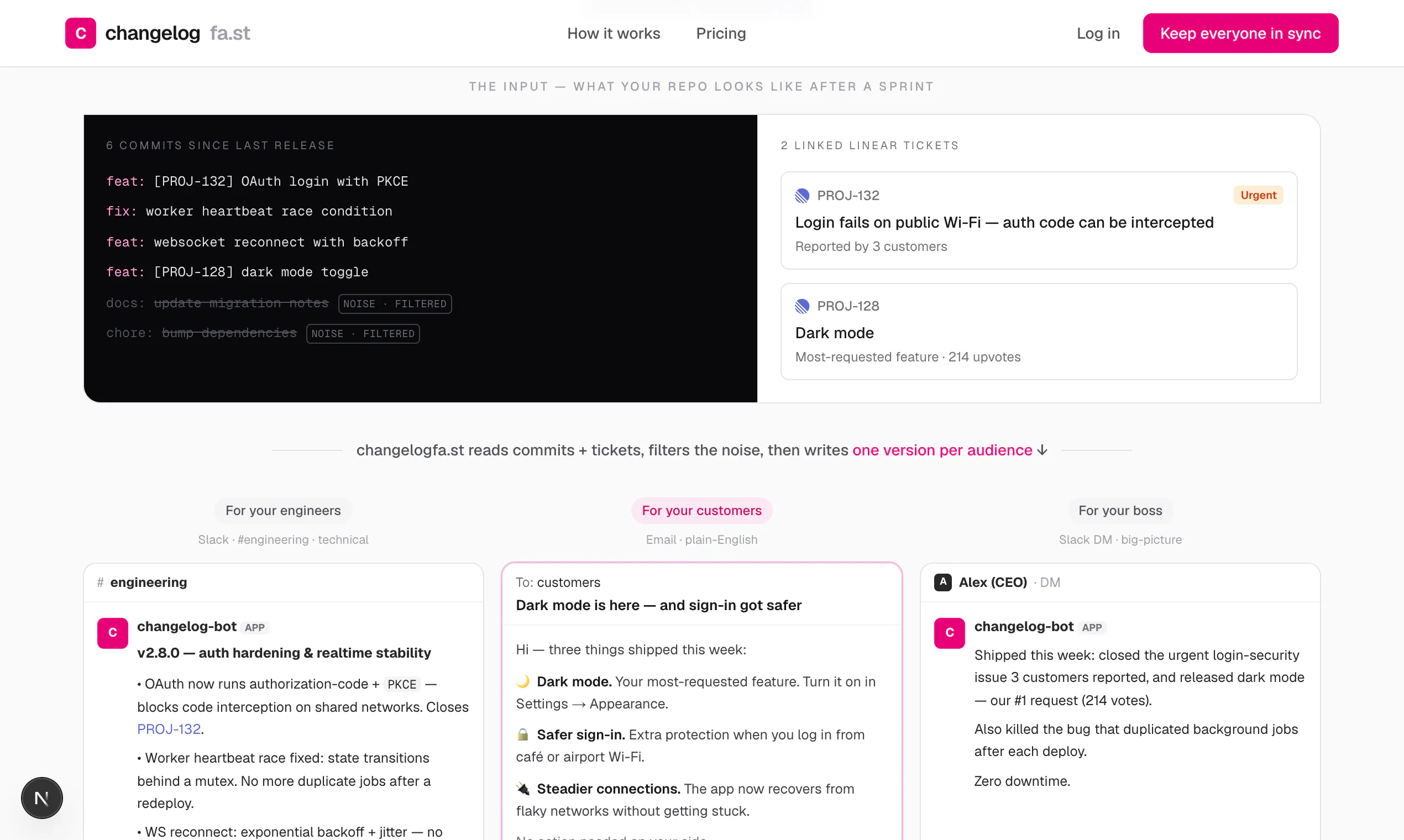Click the lock emoji next to Safer sign-in

[x=523, y=734]
